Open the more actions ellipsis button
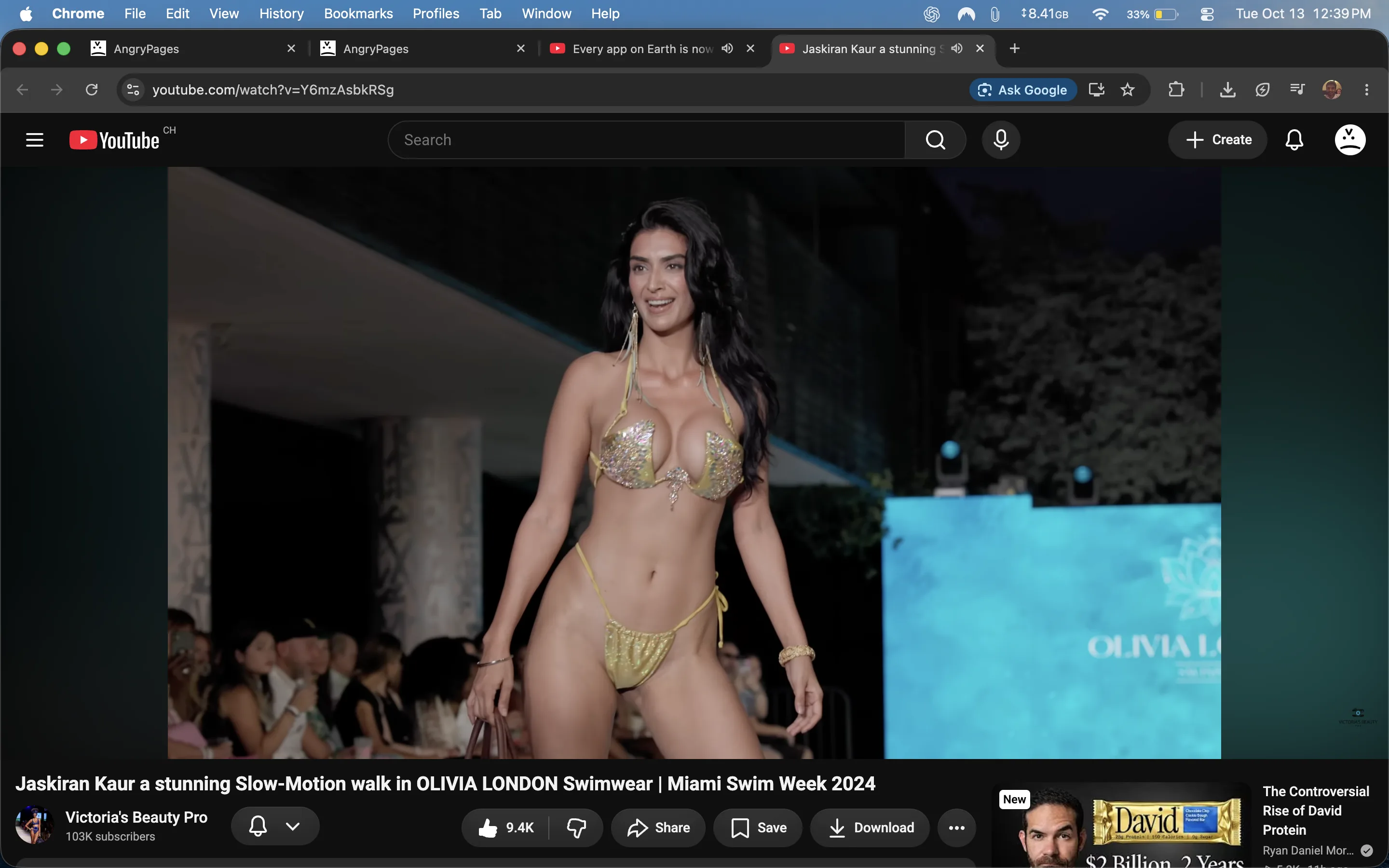Screen dimensions: 1389x868 click(x=956, y=827)
